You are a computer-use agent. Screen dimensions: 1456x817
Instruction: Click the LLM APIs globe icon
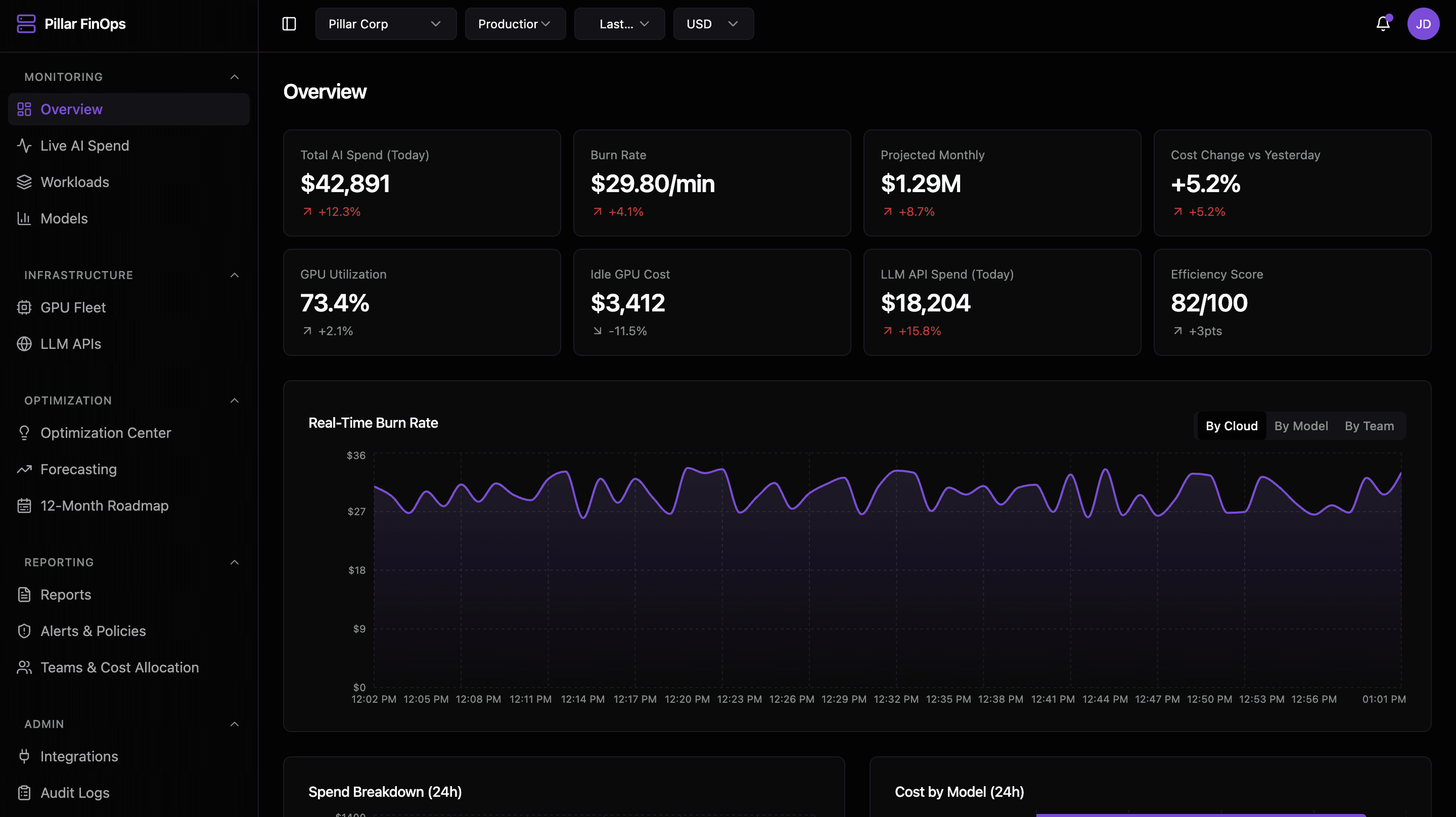[x=24, y=344]
